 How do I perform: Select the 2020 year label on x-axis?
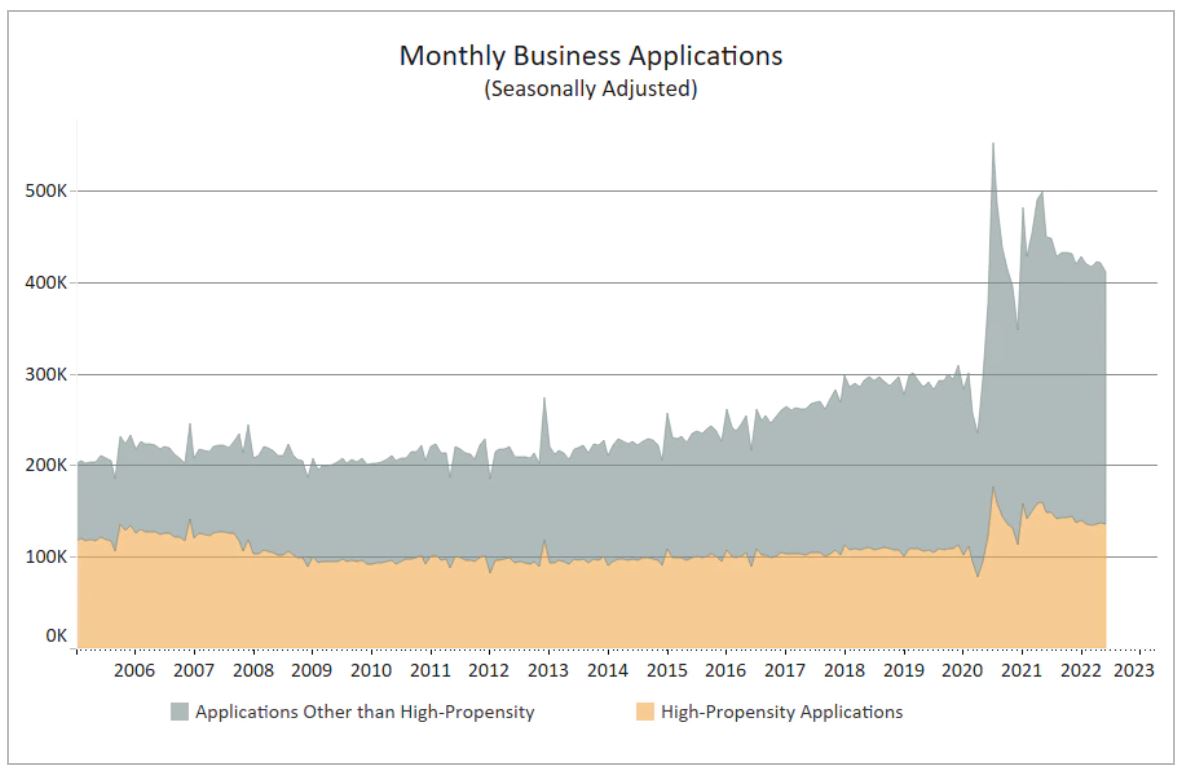(963, 670)
